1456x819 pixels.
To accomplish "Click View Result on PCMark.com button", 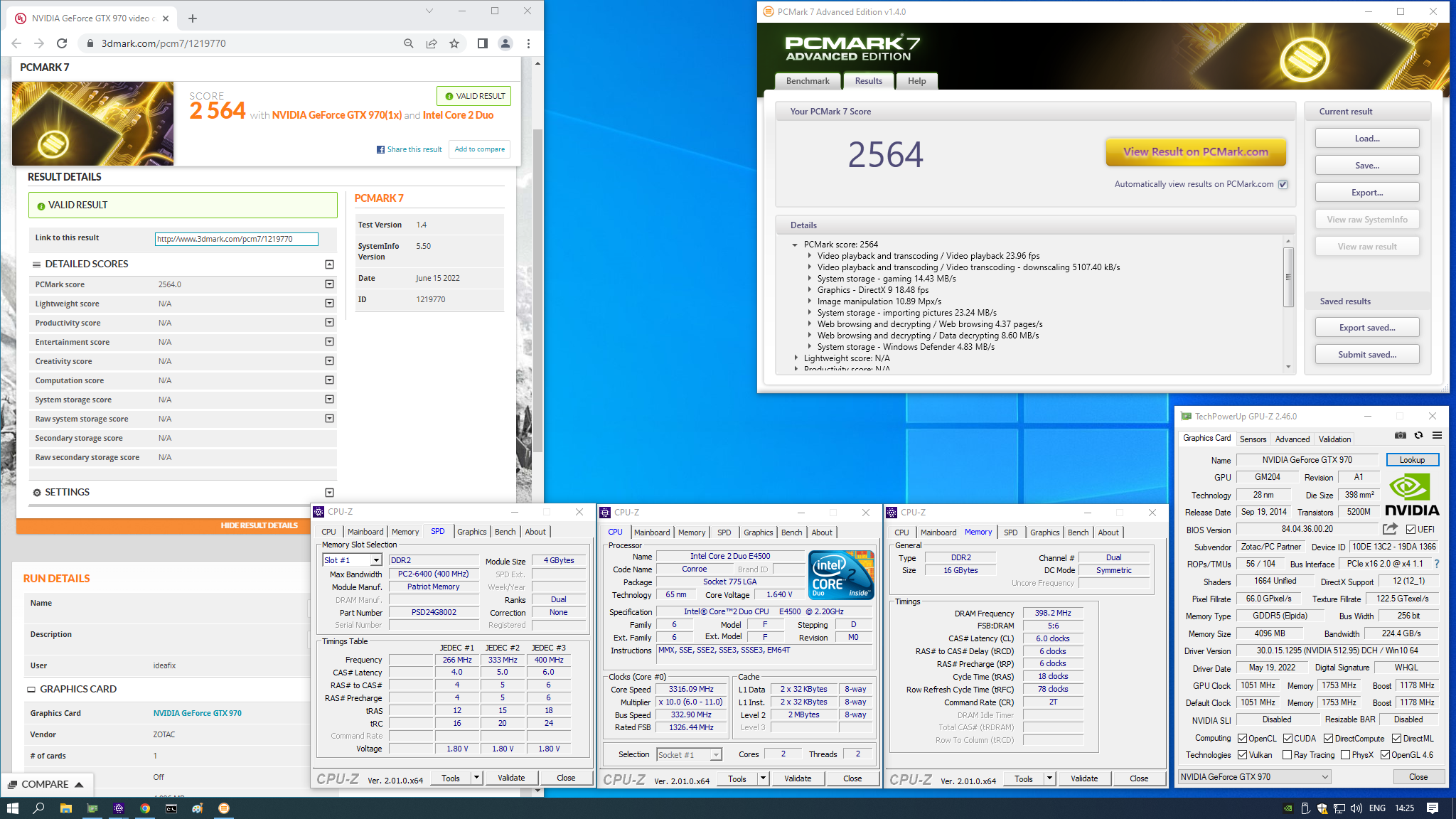I will (x=1196, y=152).
